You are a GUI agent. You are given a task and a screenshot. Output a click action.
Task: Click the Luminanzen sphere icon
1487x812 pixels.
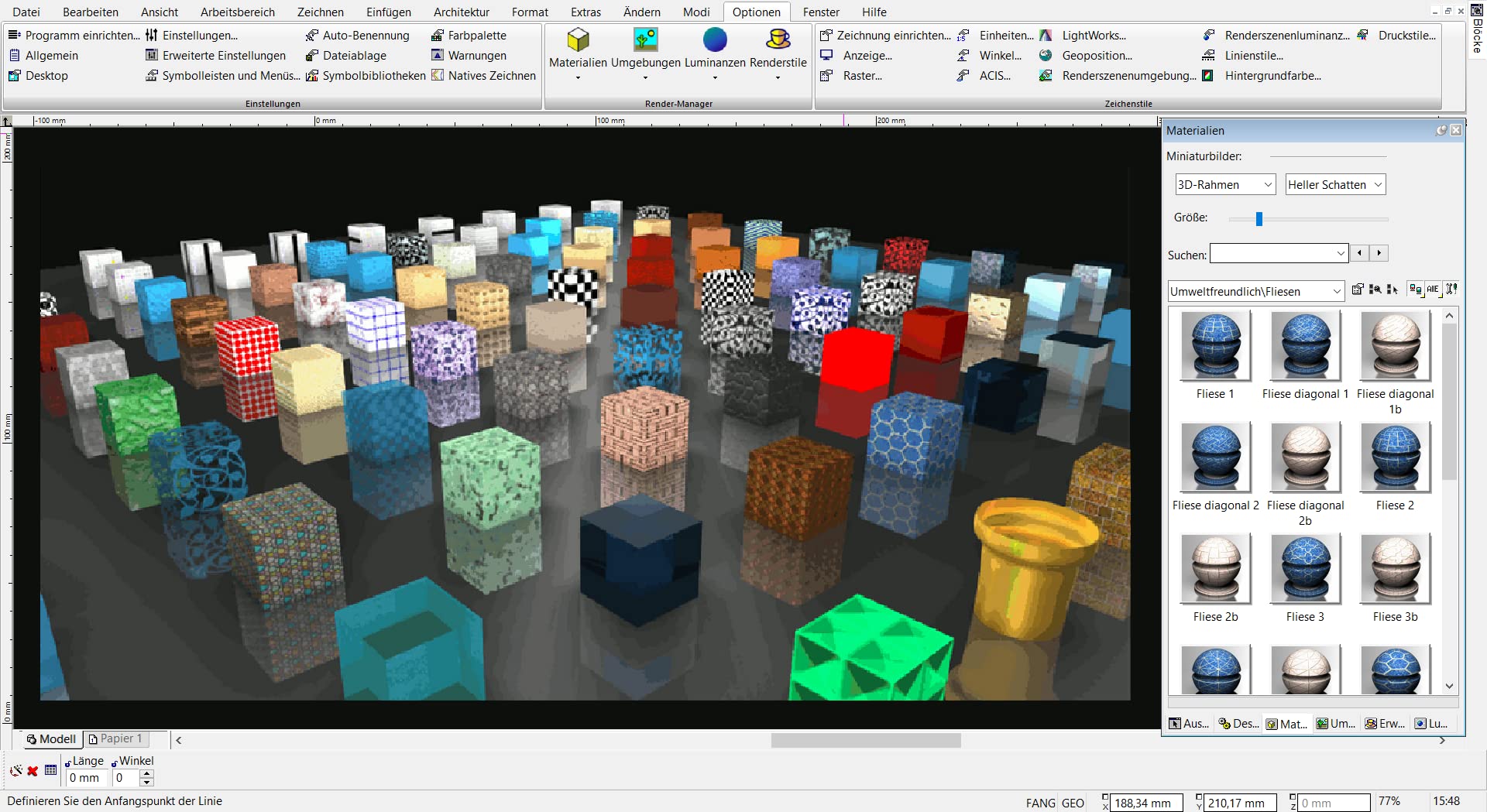[715, 39]
